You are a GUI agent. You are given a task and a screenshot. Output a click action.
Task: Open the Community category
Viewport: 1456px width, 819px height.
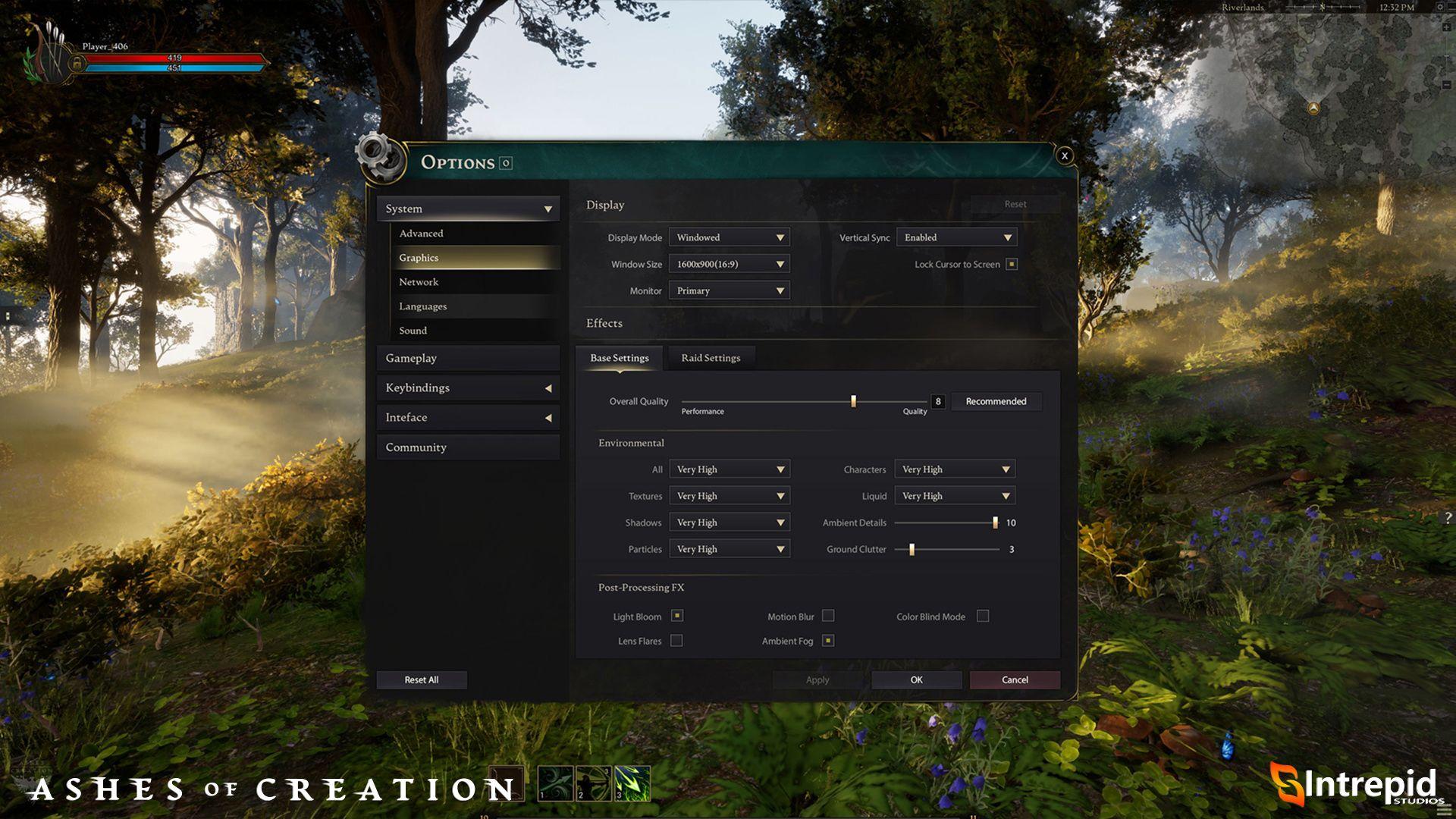click(x=468, y=447)
